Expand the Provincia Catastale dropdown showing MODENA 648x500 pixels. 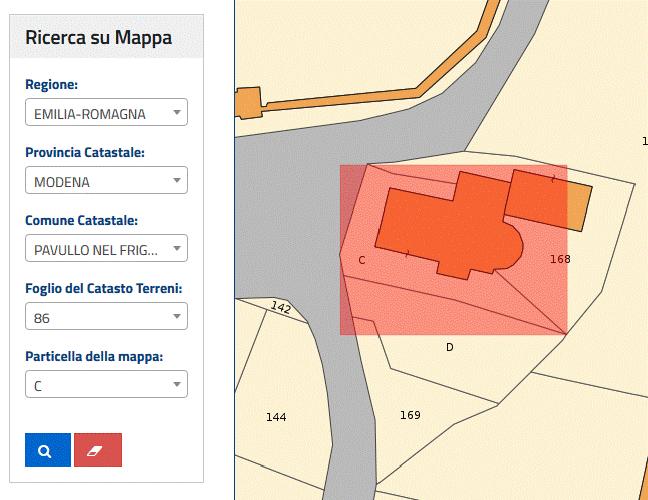pyautogui.click(x=106, y=182)
